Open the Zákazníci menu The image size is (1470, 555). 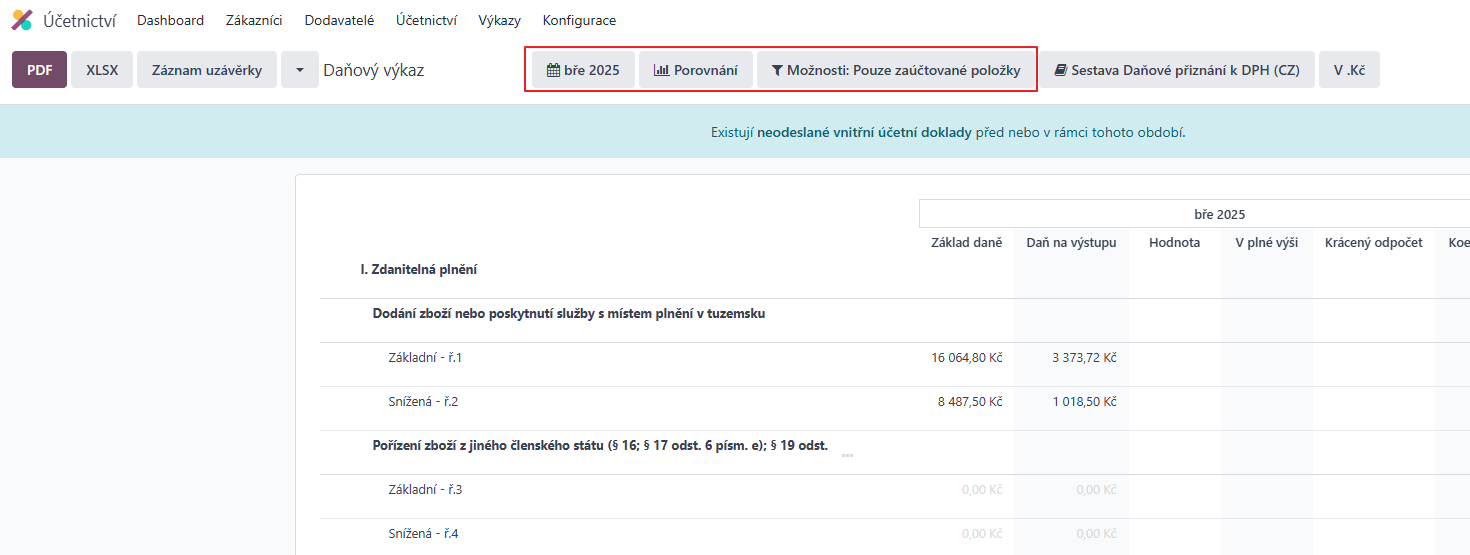click(254, 20)
